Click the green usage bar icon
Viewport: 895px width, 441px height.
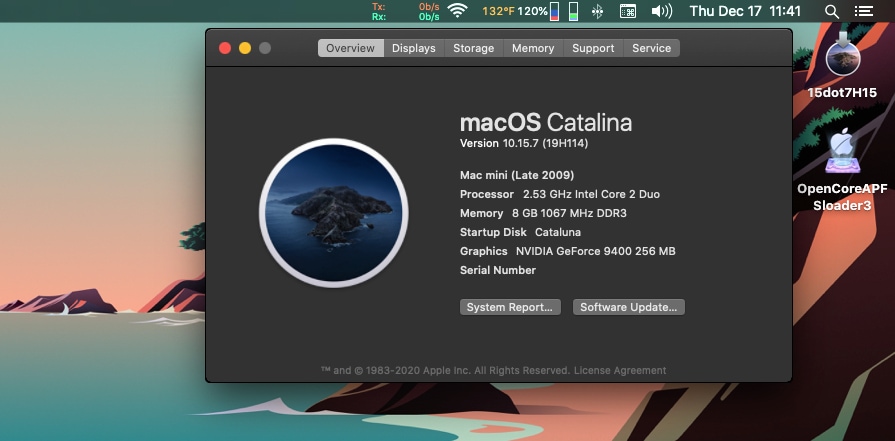pyautogui.click(x=573, y=11)
